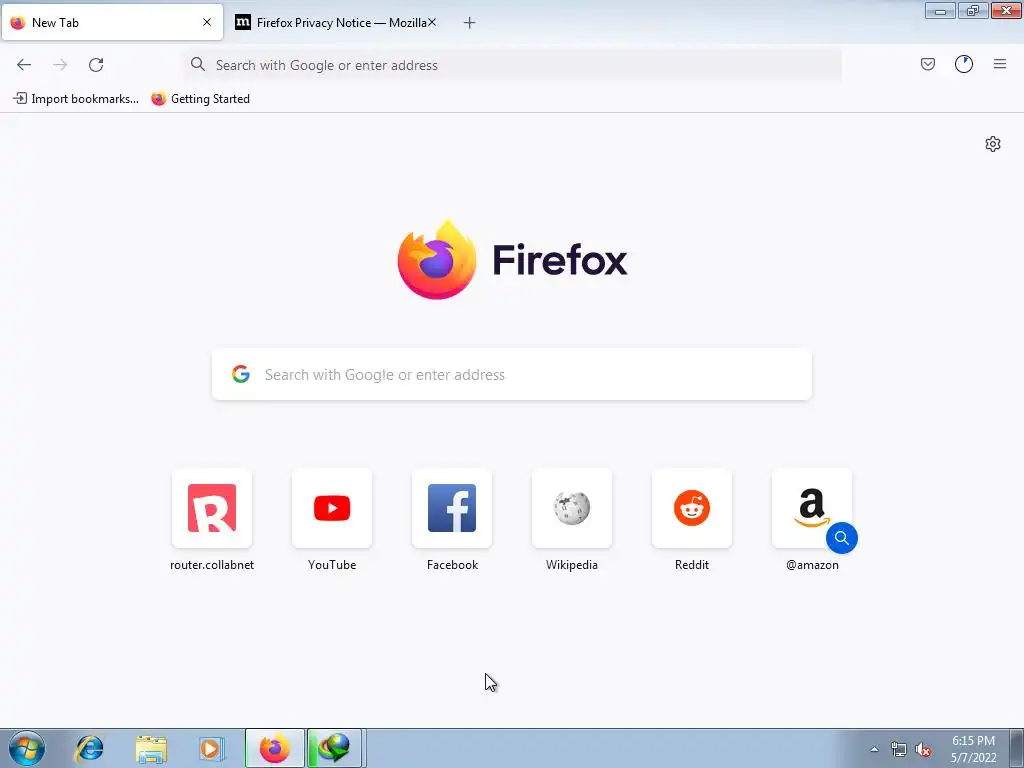Viewport: 1024px width, 768px height.
Task: Focus the center Google search box
Action: (x=512, y=374)
